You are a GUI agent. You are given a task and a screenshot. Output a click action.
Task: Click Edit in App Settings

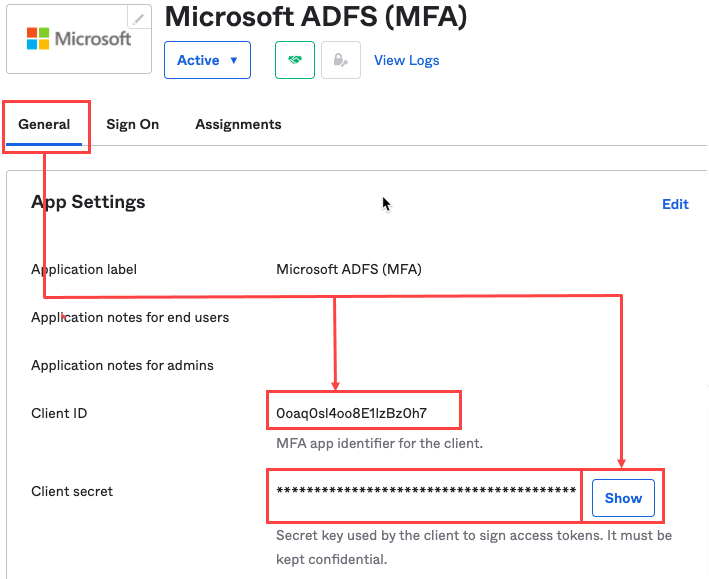(x=675, y=204)
